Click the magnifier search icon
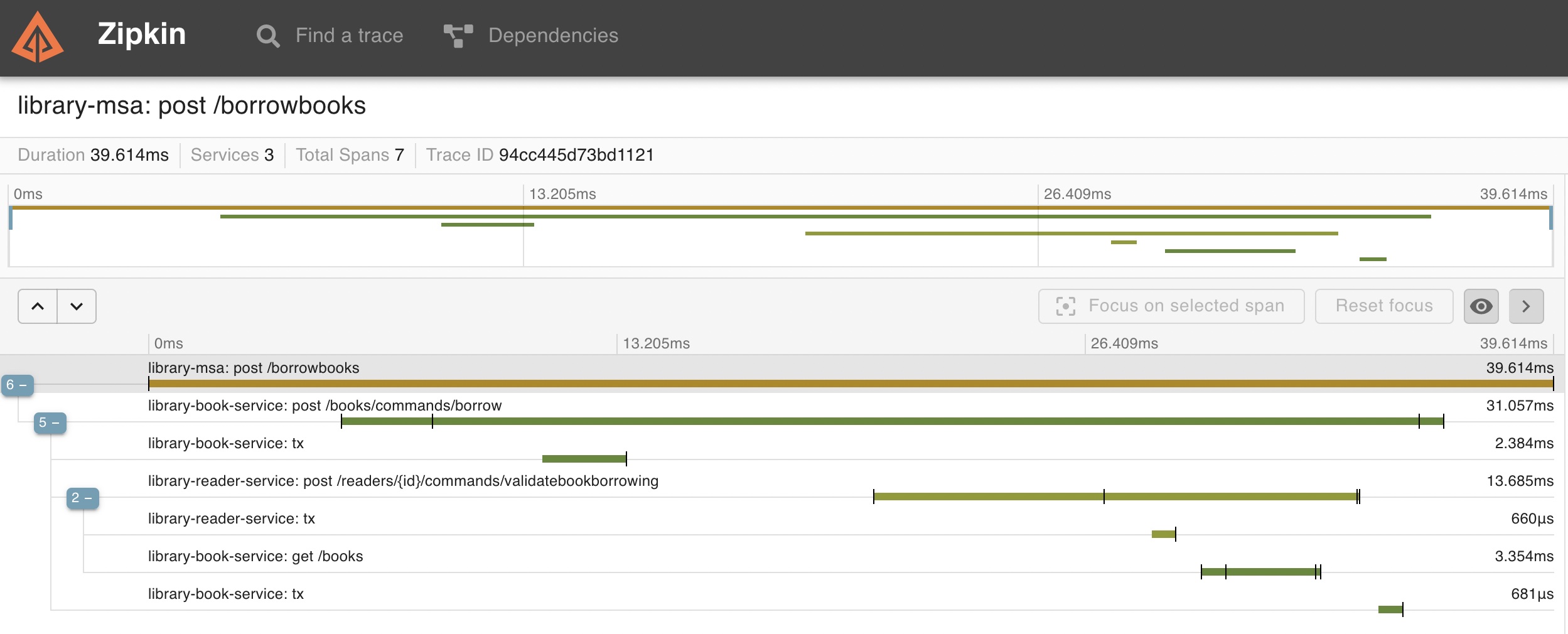Screen dimensions: 1568x634 [268, 36]
